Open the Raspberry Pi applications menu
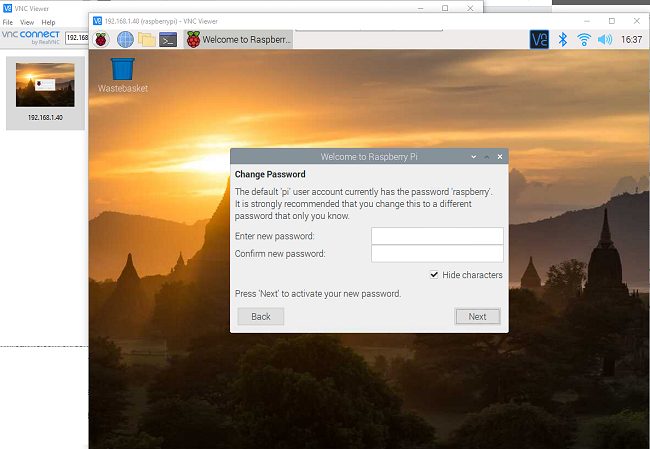The height and width of the screenshot is (449, 650). pos(102,39)
